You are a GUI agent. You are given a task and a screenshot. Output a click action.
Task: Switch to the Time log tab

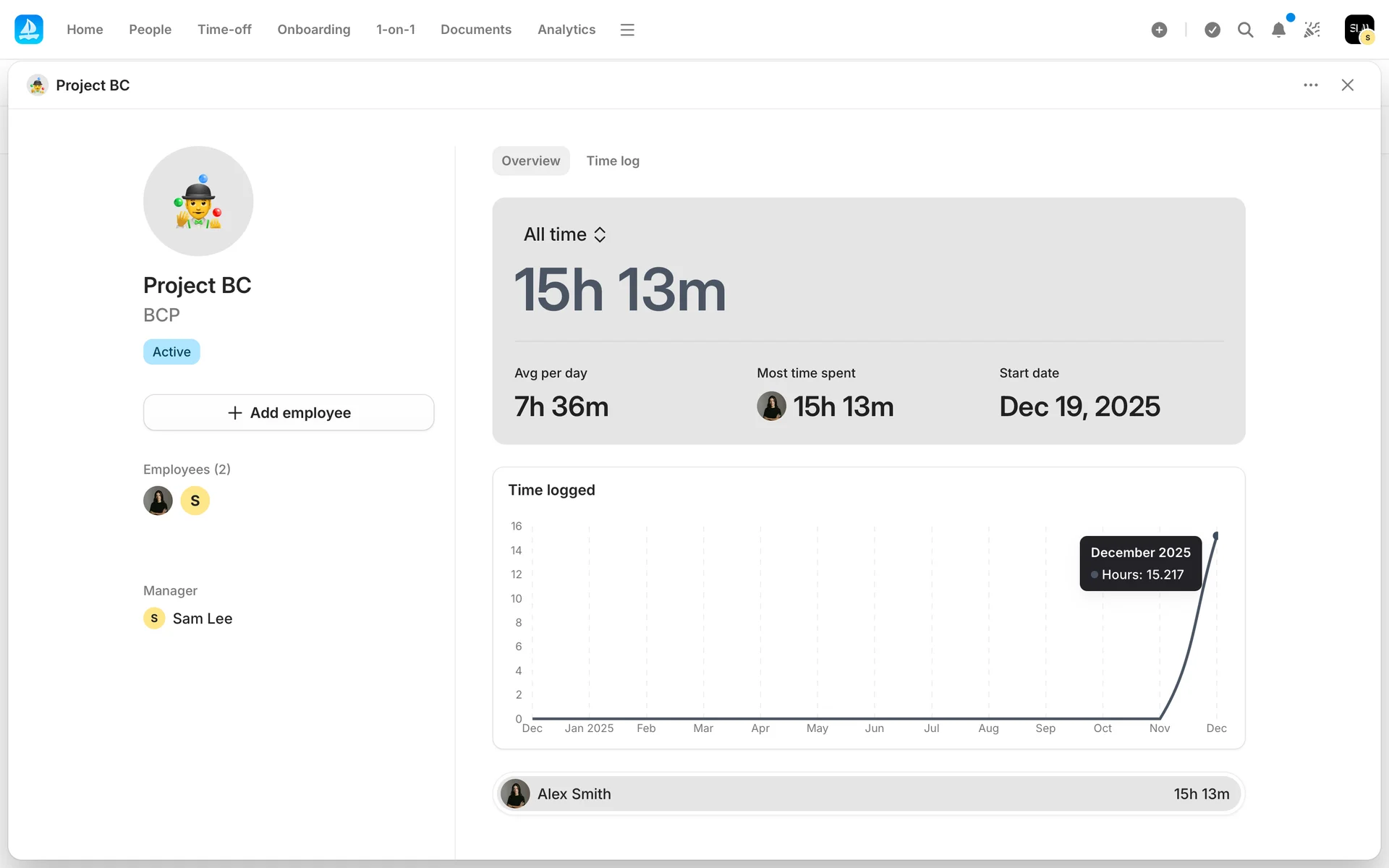click(612, 161)
